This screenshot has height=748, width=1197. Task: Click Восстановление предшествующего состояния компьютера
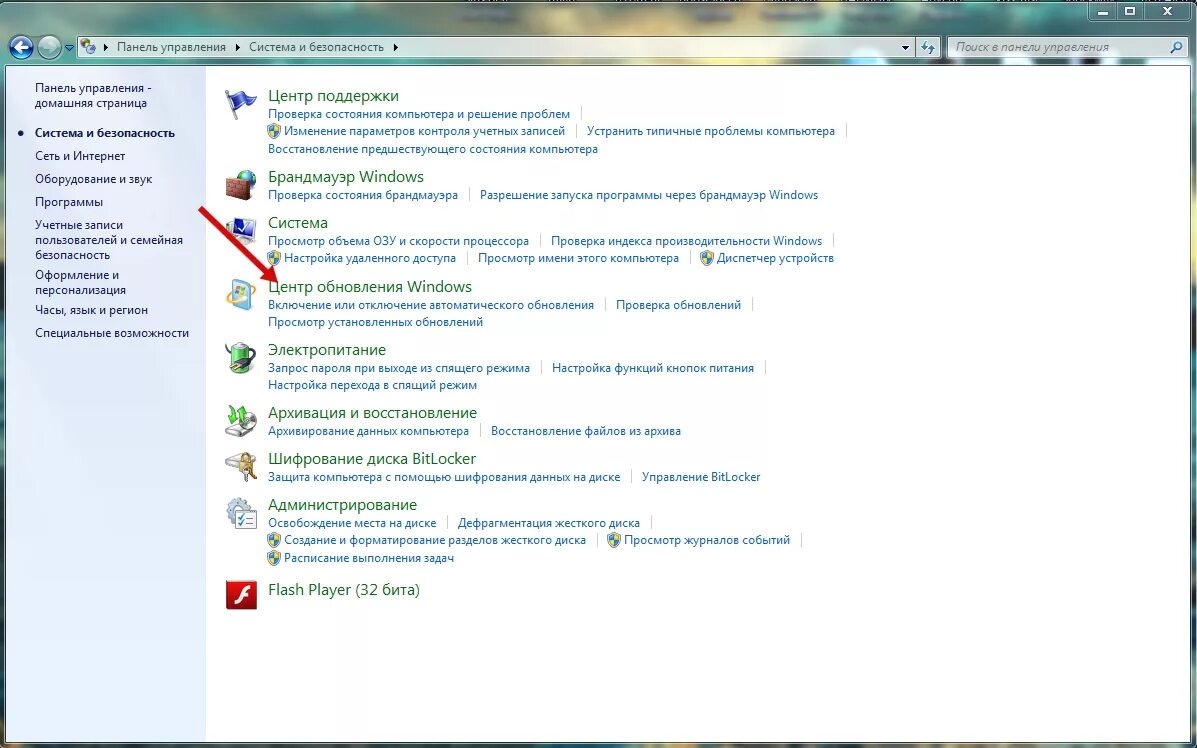[433, 149]
